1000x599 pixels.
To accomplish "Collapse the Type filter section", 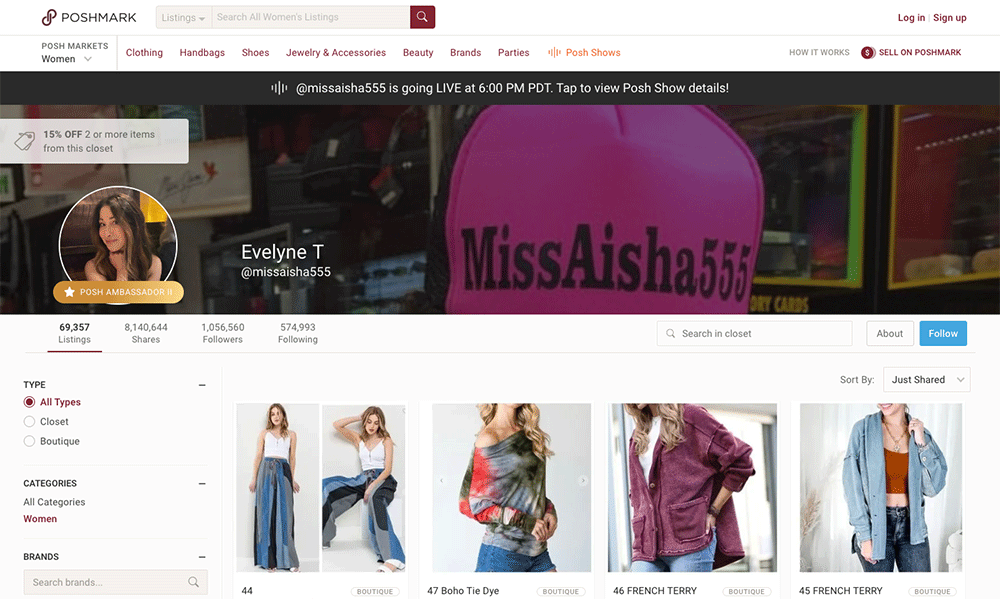I will (x=202, y=385).
